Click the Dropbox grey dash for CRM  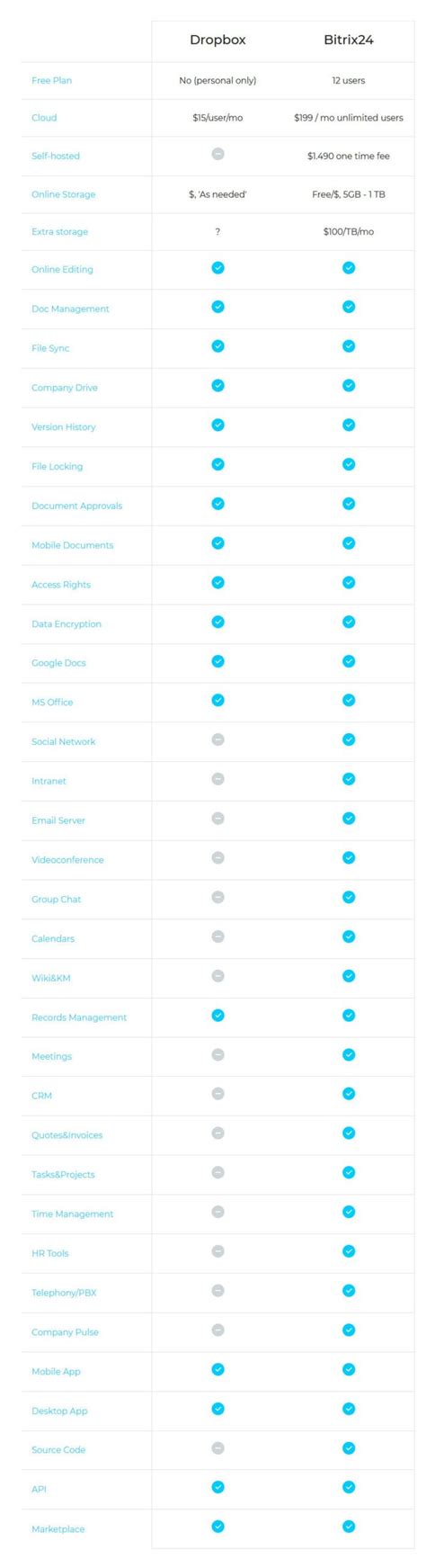[217, 1094]
